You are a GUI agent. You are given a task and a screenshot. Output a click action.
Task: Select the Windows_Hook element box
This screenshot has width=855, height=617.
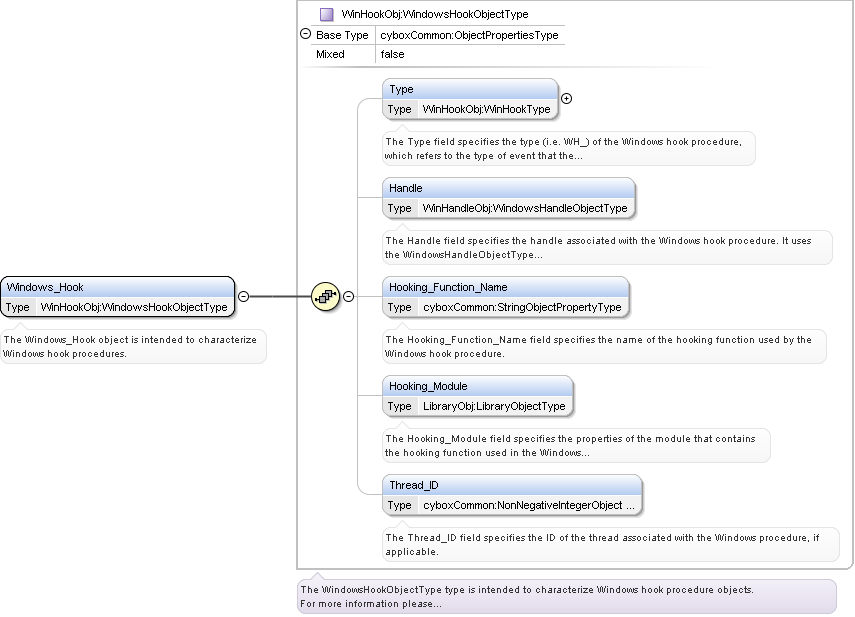(118, 297)
